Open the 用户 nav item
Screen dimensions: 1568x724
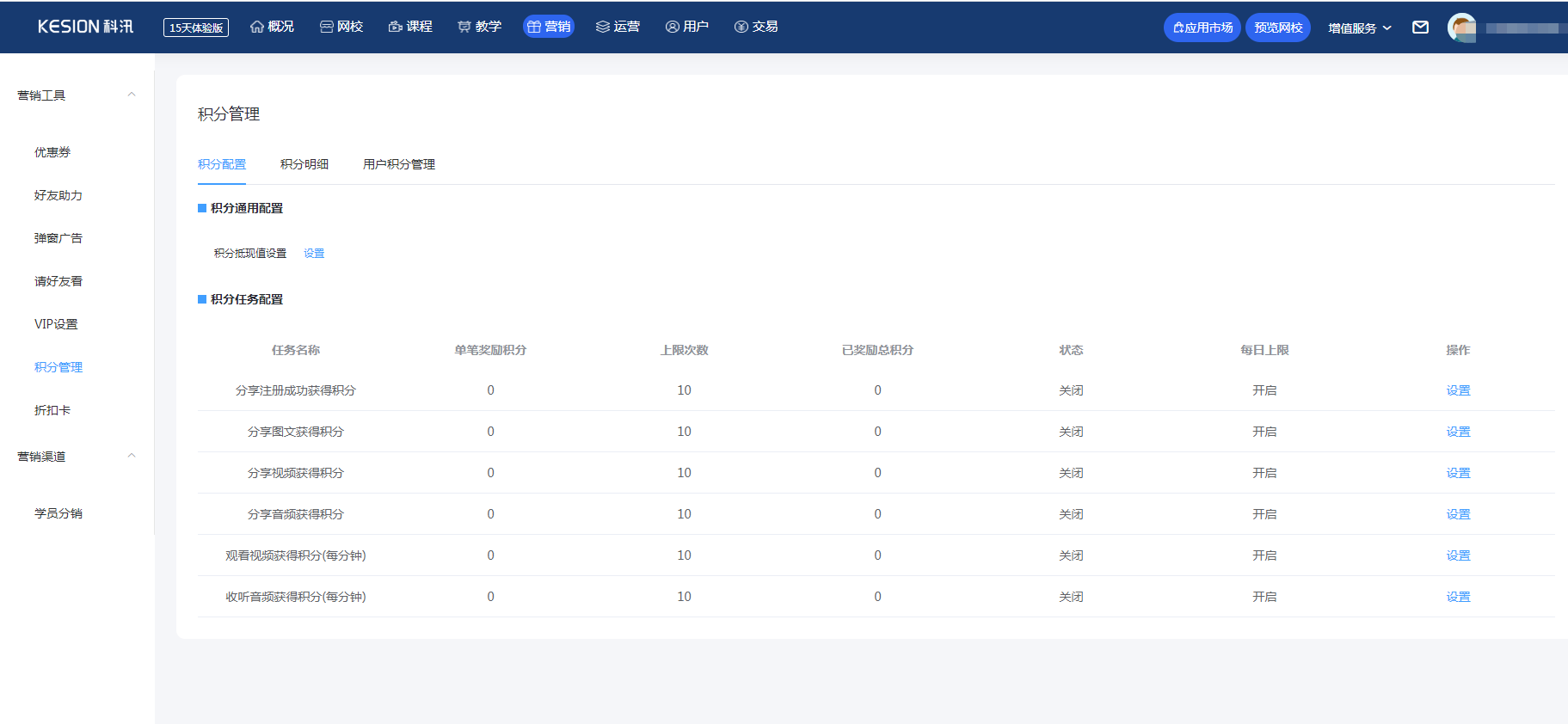pyautogui.click(x=686, y=27)
